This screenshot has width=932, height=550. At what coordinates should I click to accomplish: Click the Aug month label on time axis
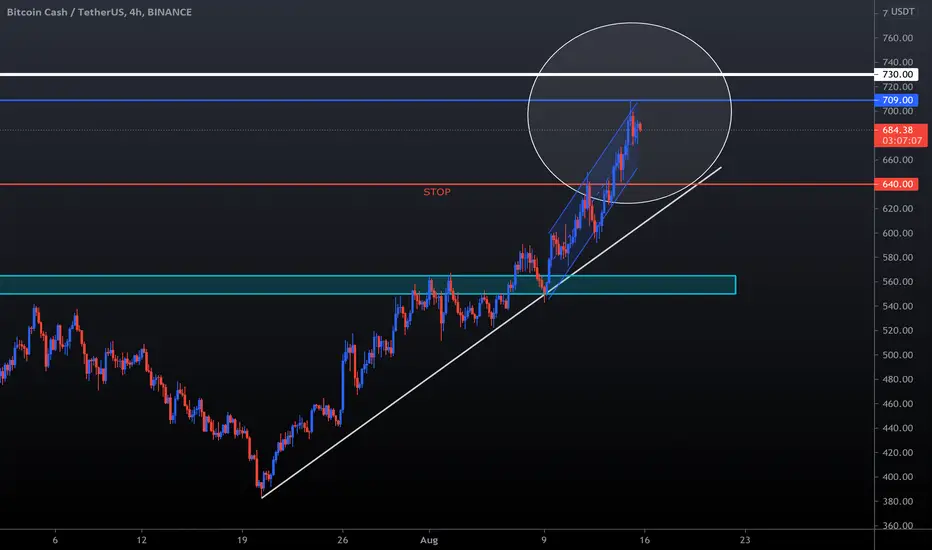pyautogui.click(x=429, y=540)
